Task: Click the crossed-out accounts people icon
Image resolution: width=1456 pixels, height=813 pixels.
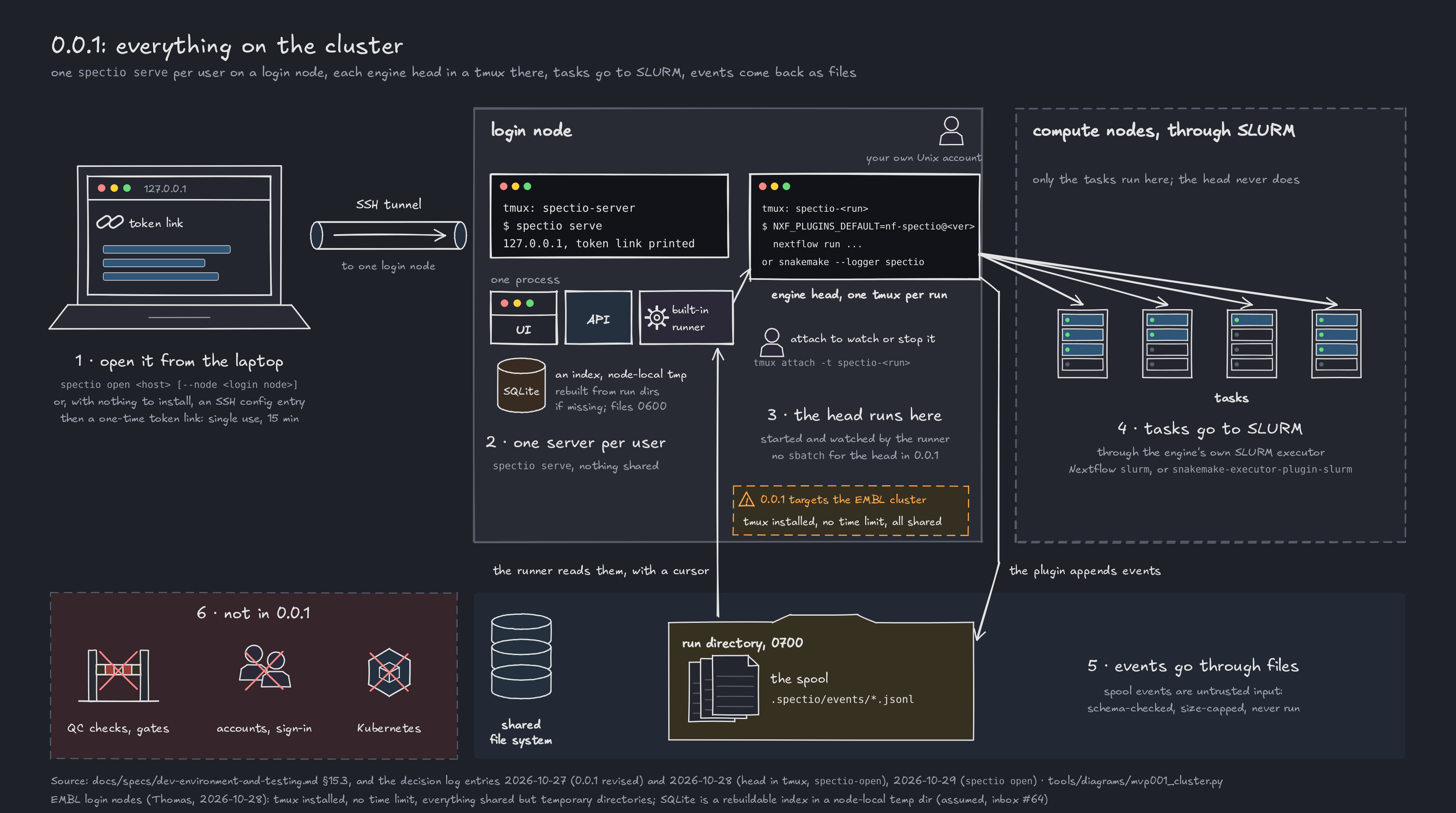Action: tap(265, 667)
